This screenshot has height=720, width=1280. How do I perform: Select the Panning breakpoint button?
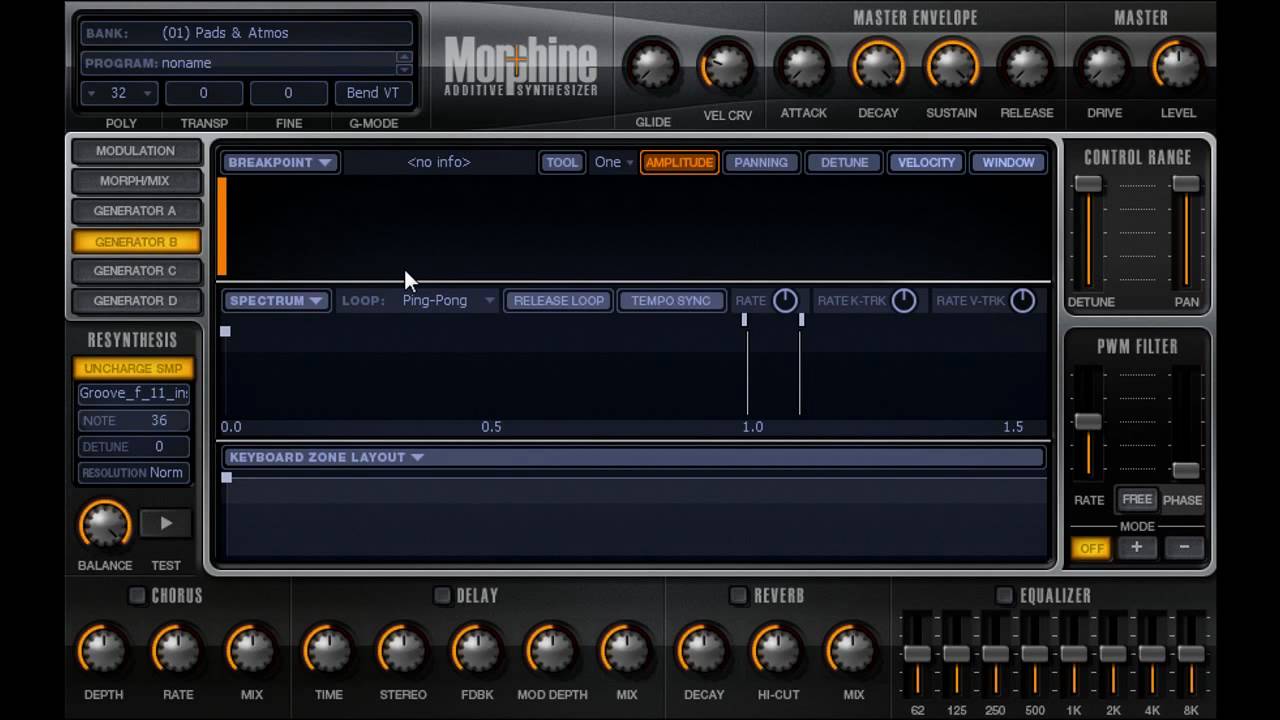[761, 162]
